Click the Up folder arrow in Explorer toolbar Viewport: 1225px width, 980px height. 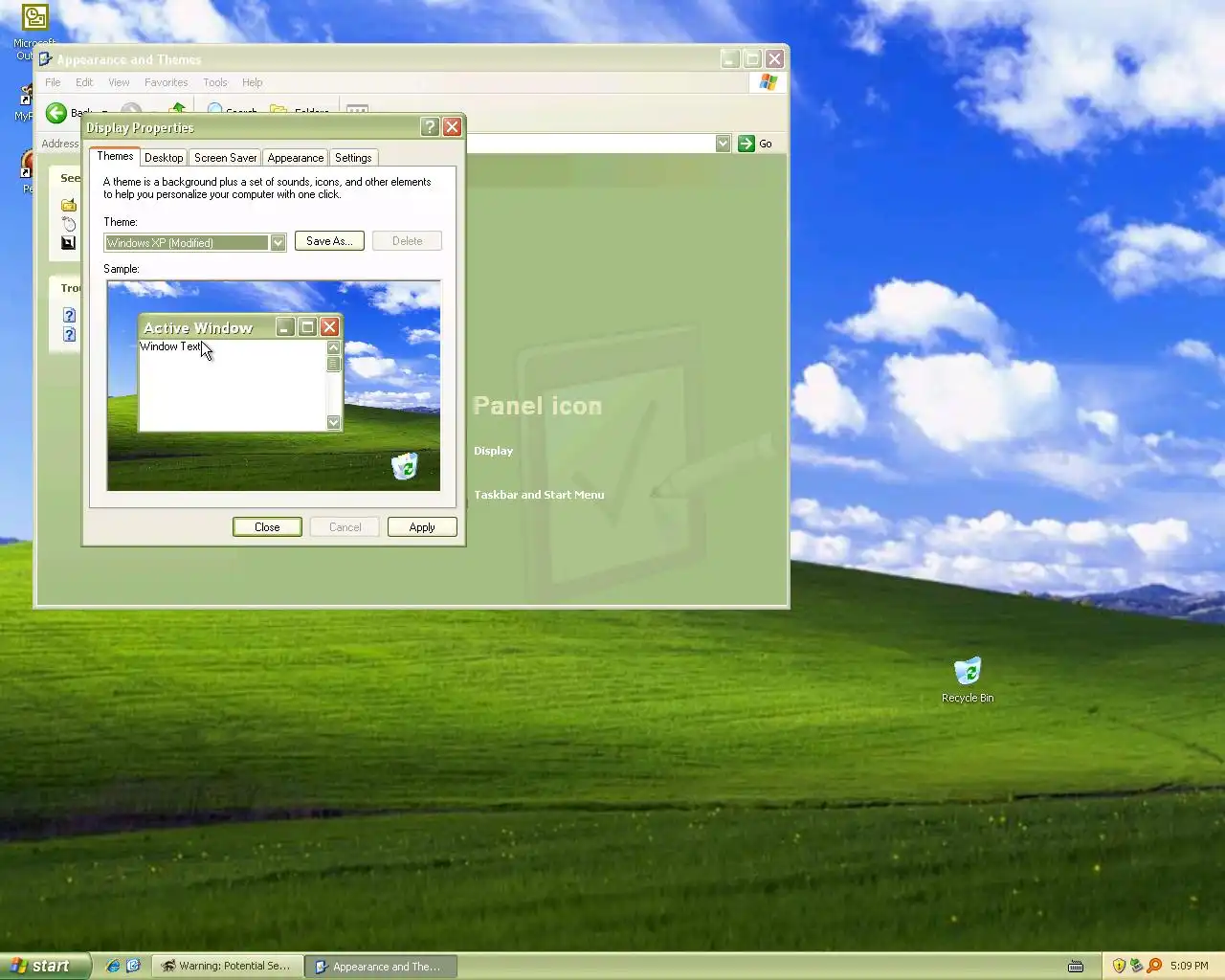point(177,109)
